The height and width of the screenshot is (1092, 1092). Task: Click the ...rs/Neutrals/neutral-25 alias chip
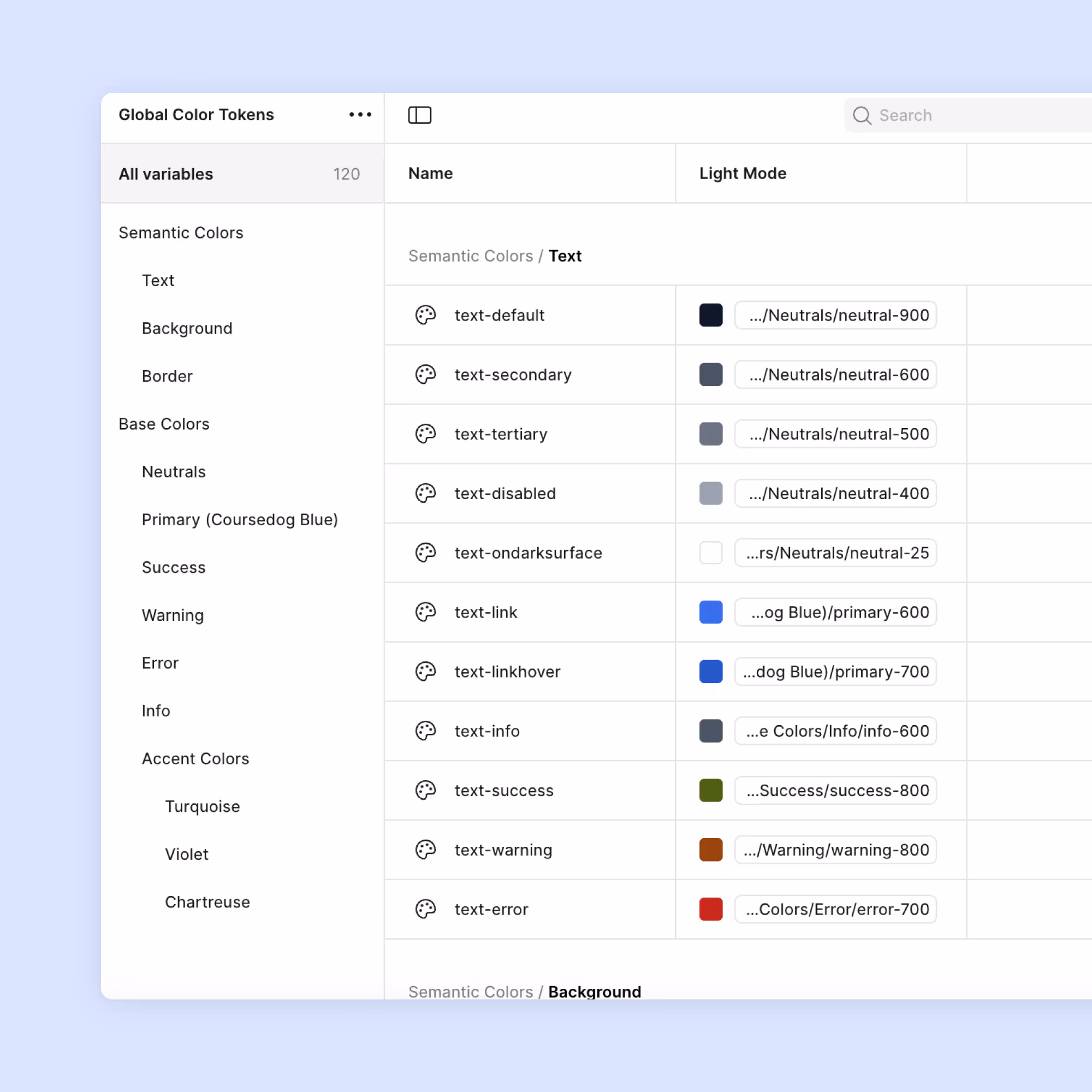835,553
